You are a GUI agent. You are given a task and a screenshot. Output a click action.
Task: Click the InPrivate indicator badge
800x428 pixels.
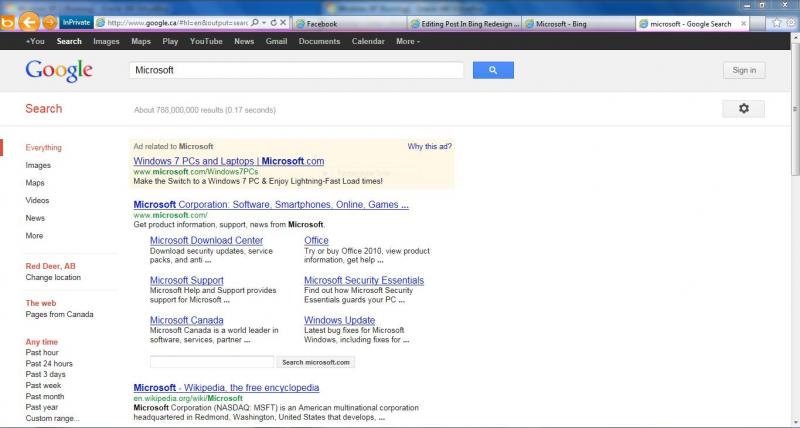76,22
